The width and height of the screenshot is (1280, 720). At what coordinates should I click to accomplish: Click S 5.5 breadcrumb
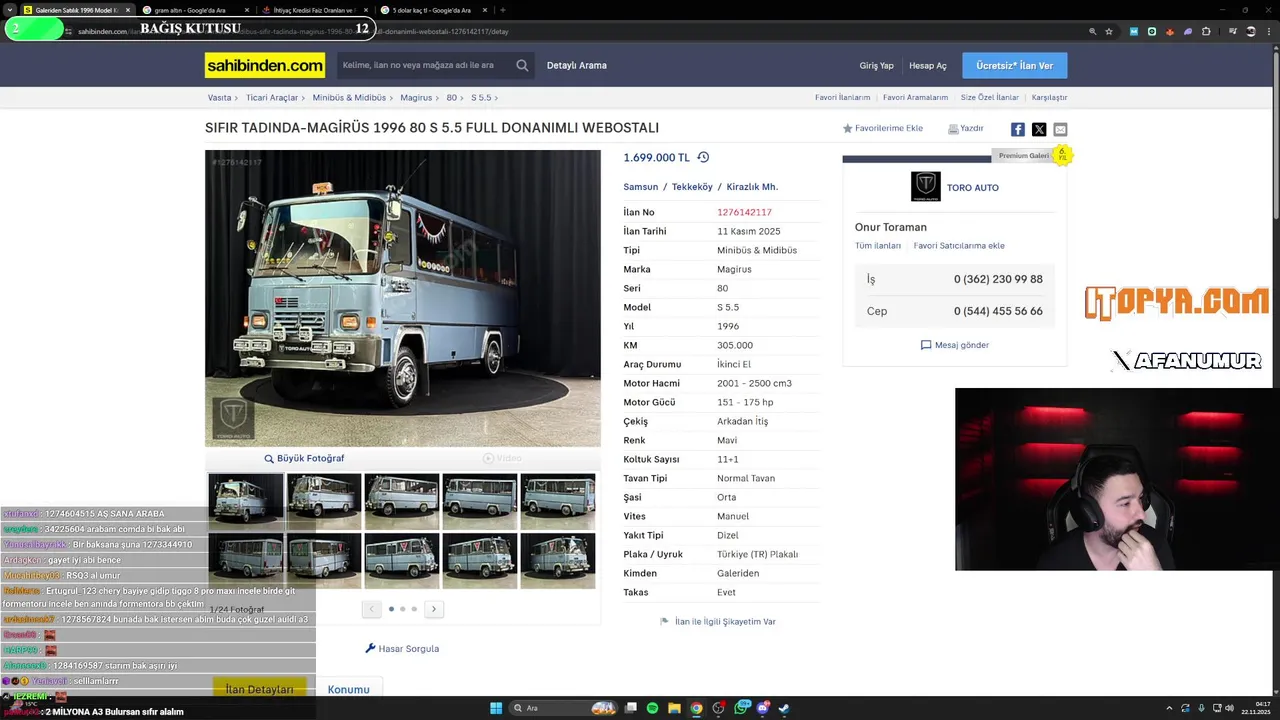click(481, 98)
